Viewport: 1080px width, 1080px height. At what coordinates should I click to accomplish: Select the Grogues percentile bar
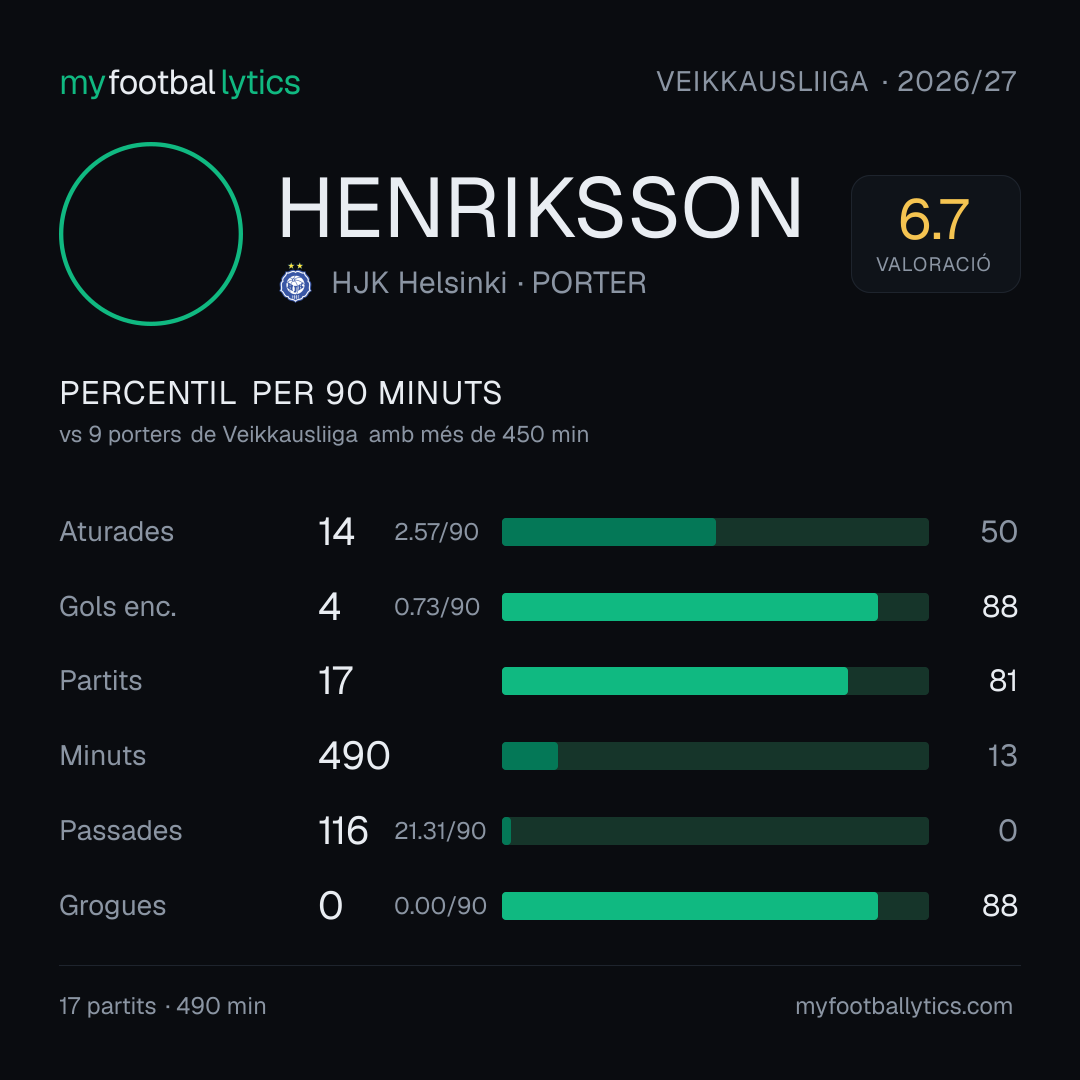coord(715,906)
